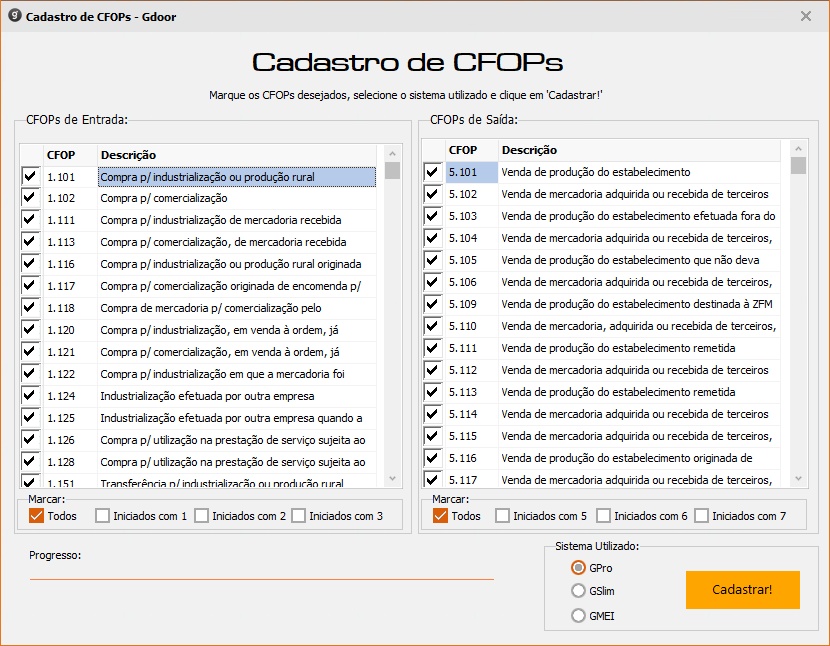Screen dimensions: 830x646
Task: Check the Iniciados com 5 box
Action: coord(502,516)
